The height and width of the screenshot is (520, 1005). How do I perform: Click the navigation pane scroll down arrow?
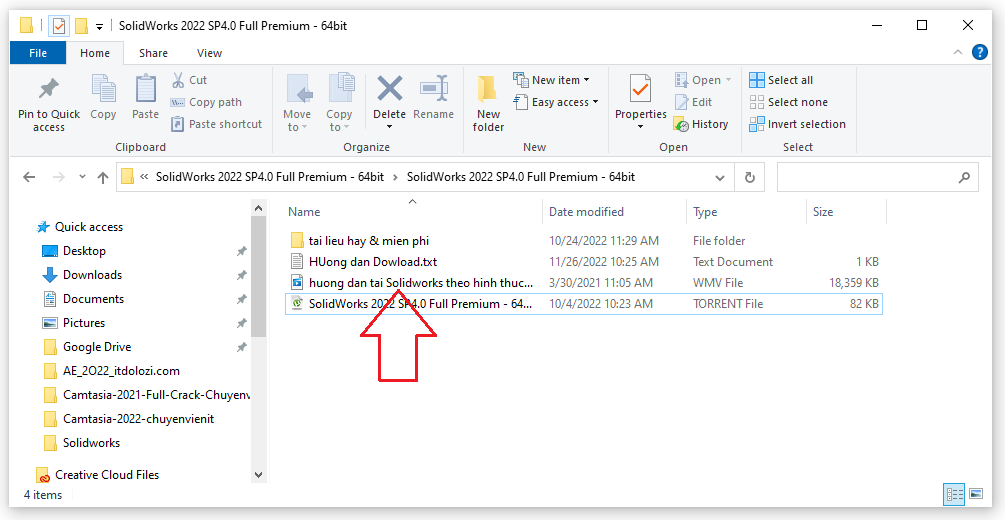(x=258, y=475)
